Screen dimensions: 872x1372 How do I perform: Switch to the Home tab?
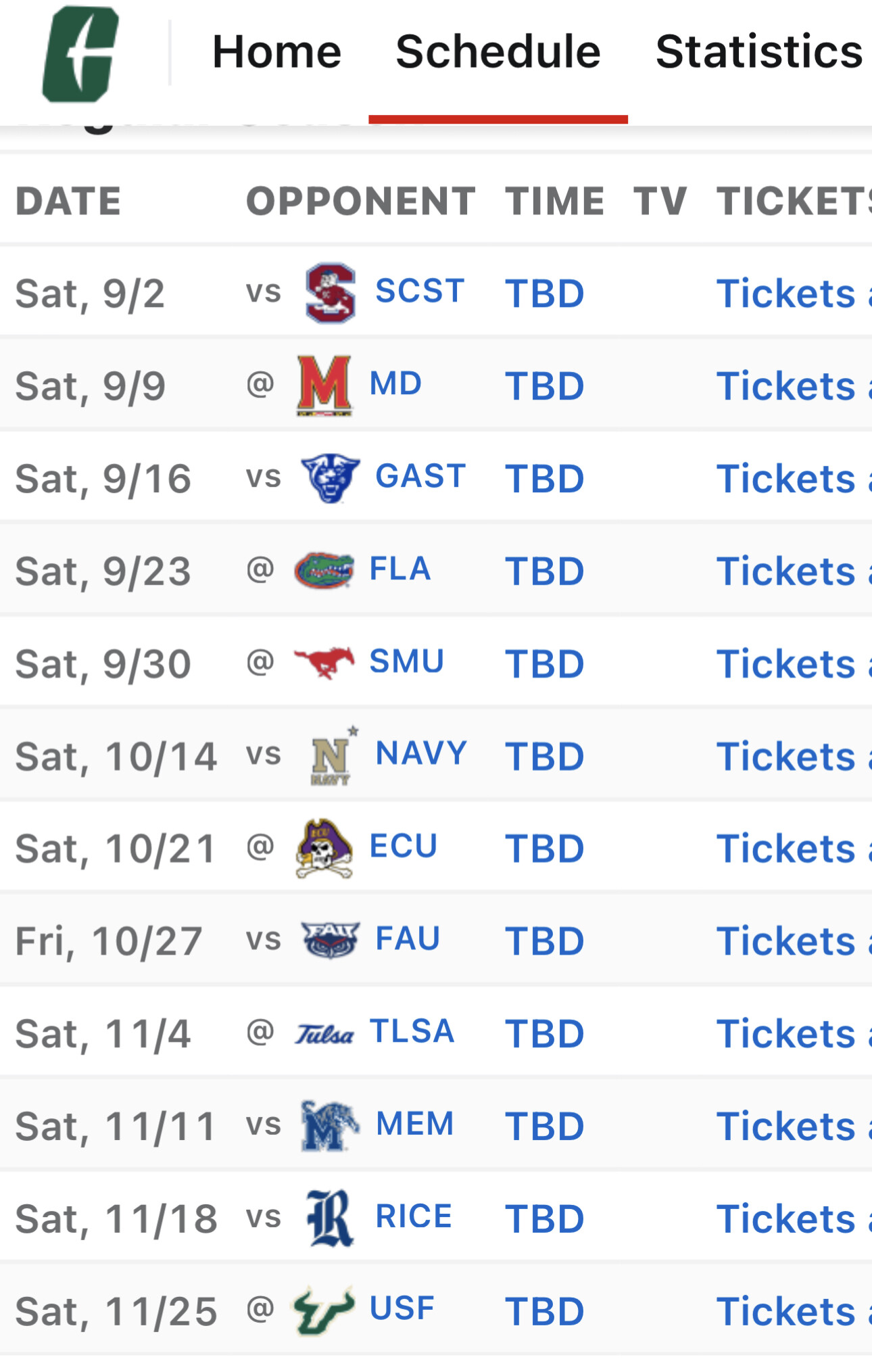[276, 52]
